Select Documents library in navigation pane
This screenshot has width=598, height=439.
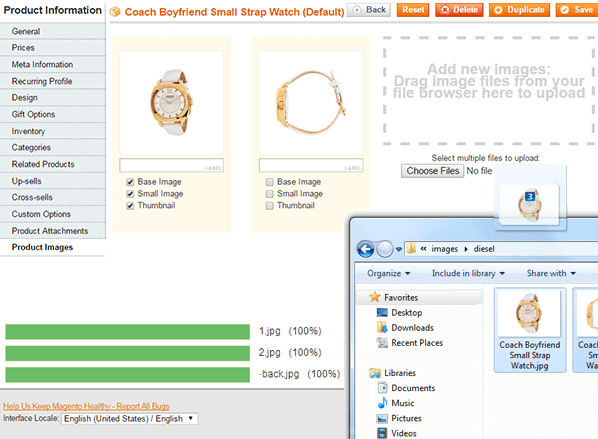pyautogui.click(x=406, y=388)
